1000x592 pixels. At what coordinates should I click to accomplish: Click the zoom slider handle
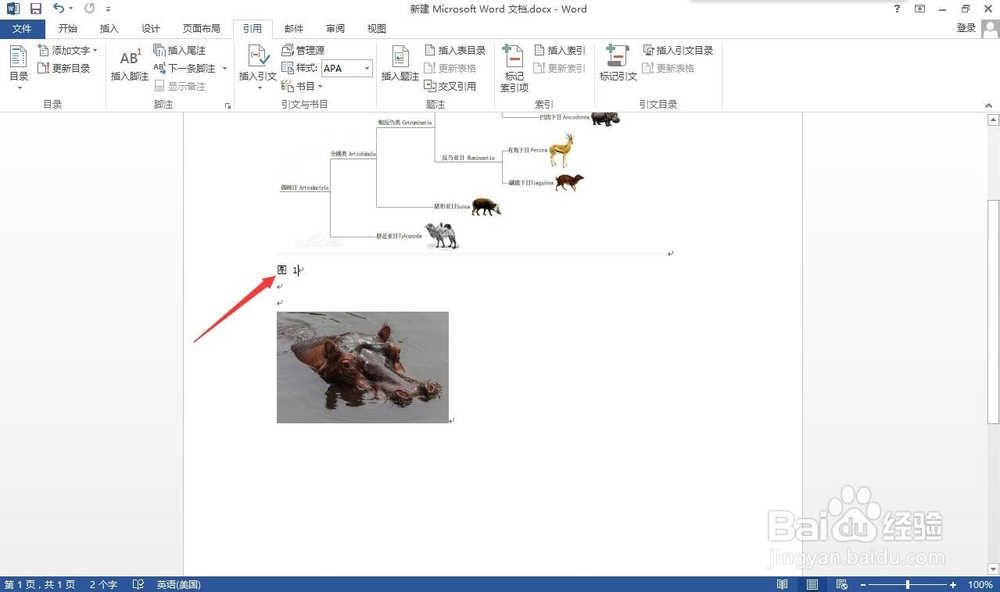908,584
